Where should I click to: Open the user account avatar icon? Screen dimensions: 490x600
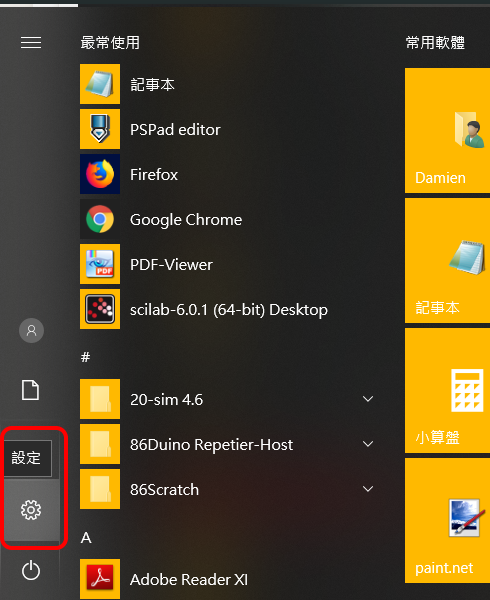pos(31,330)
